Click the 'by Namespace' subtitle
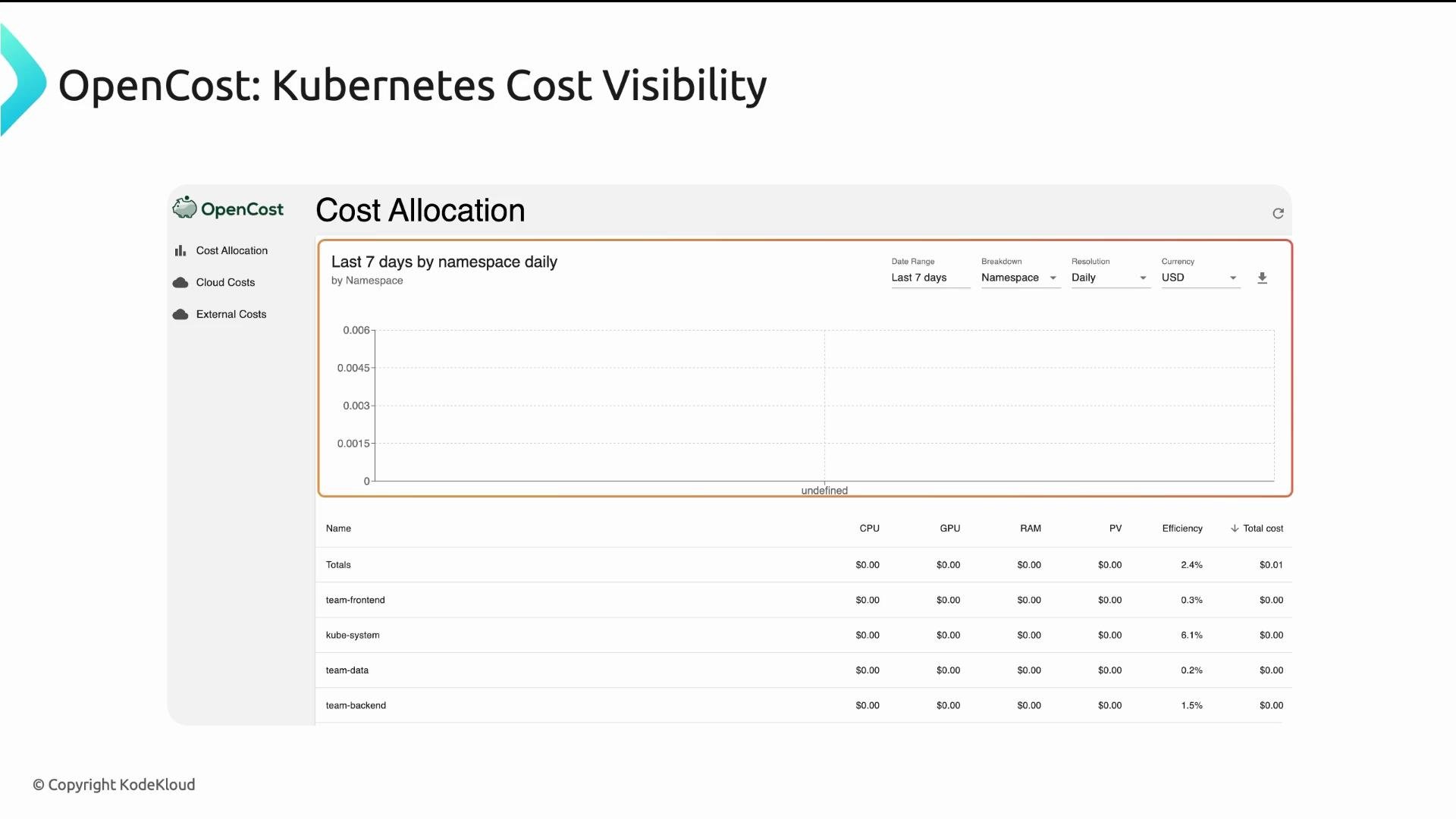 pos(367,281)
